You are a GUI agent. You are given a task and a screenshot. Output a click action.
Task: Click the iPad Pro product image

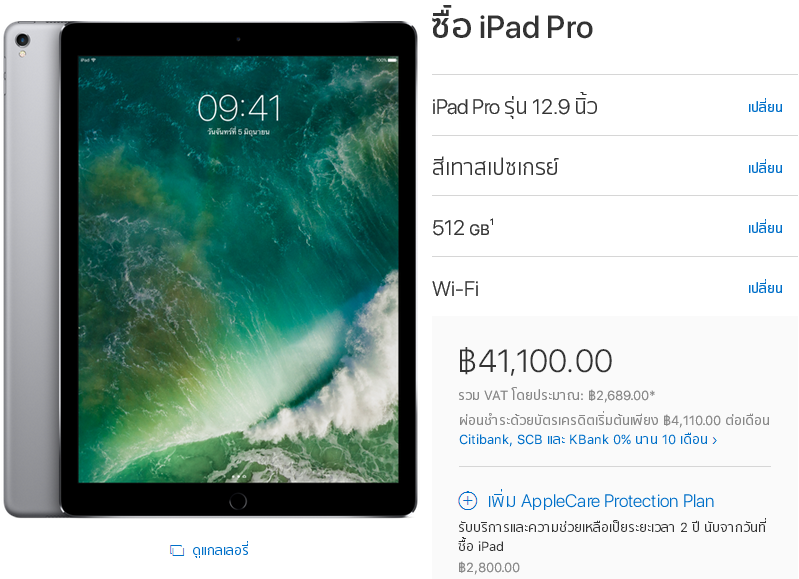click(x=210, y=269)
